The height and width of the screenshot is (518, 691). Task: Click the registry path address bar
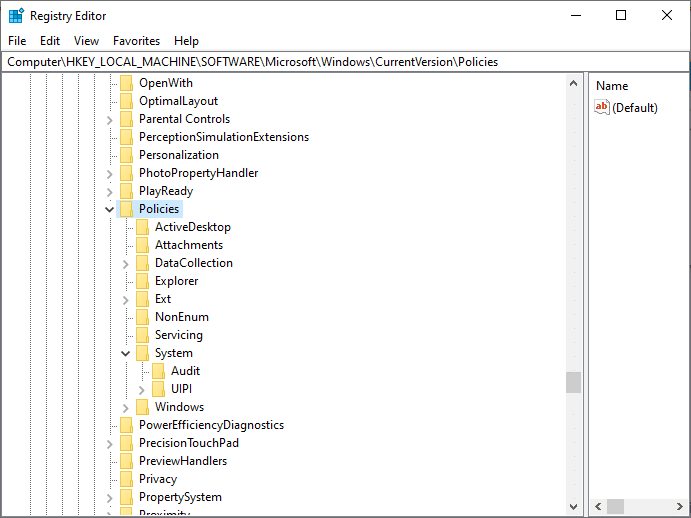coord(345,62)
